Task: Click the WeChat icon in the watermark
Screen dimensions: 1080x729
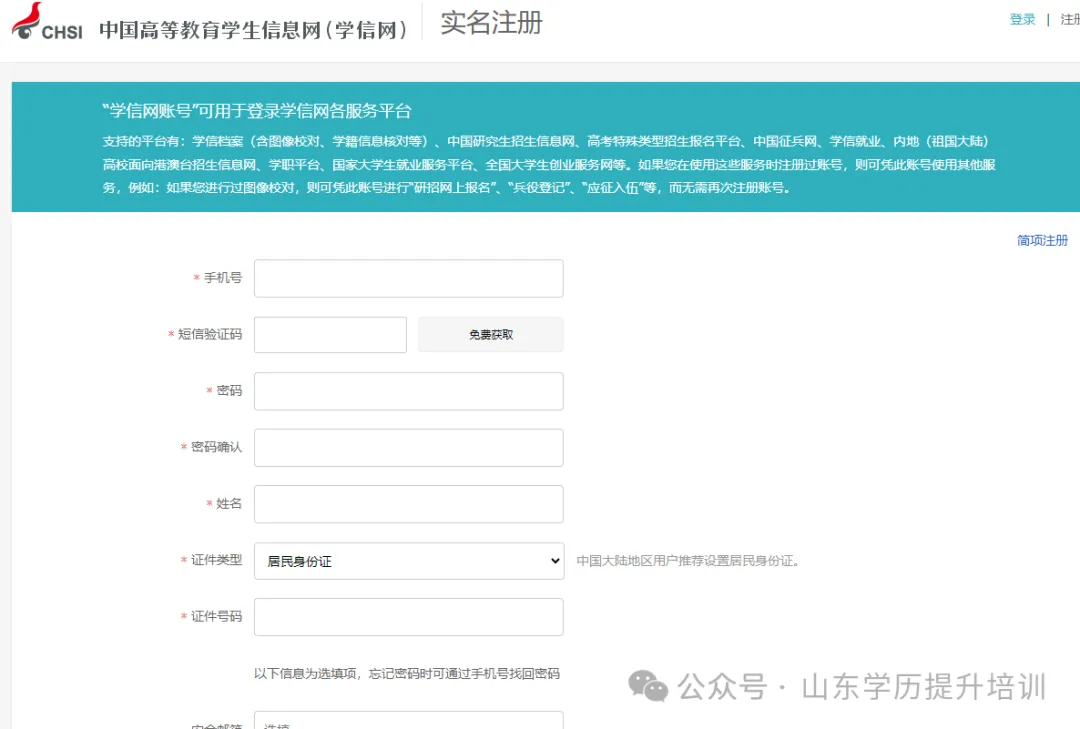Action: pos(648,686)
